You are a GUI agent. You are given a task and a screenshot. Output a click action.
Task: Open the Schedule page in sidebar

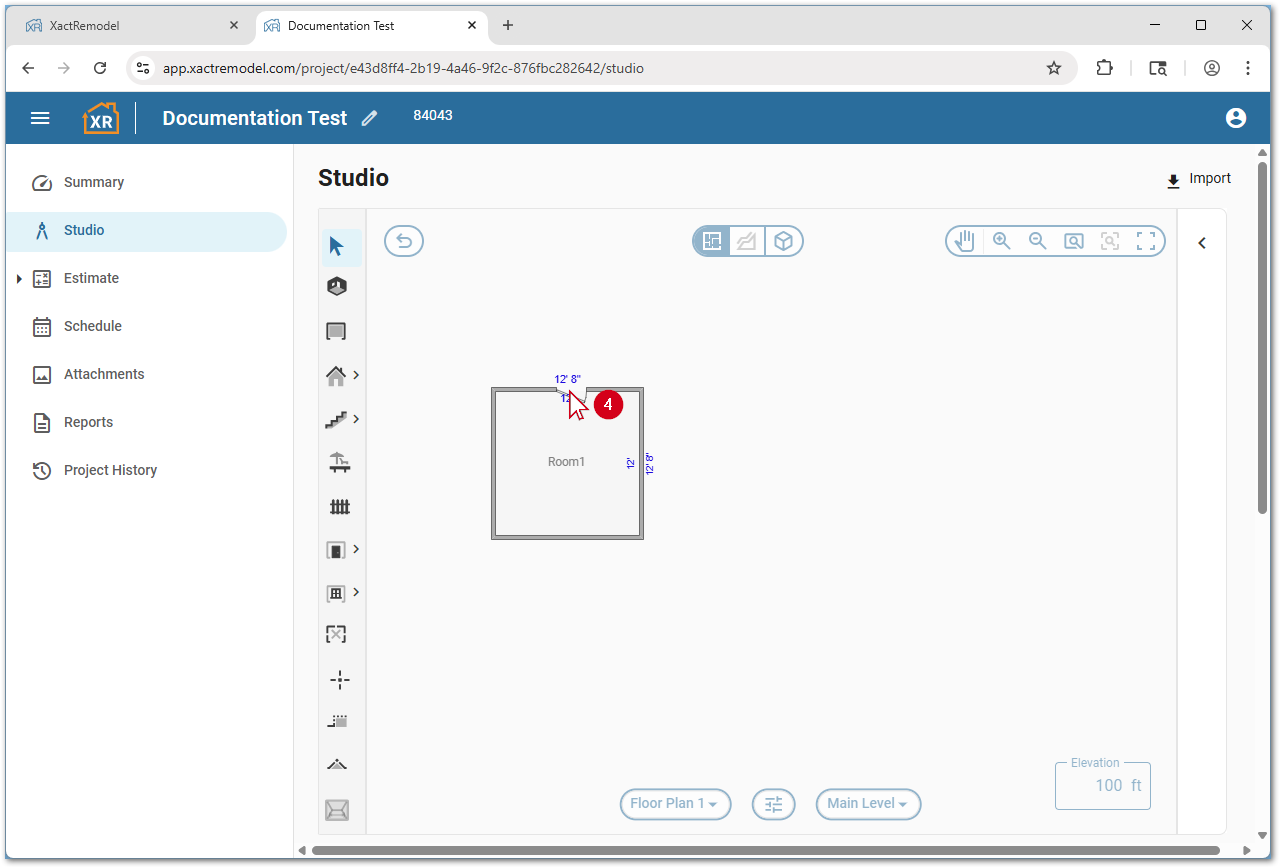[x=92, y=326]
